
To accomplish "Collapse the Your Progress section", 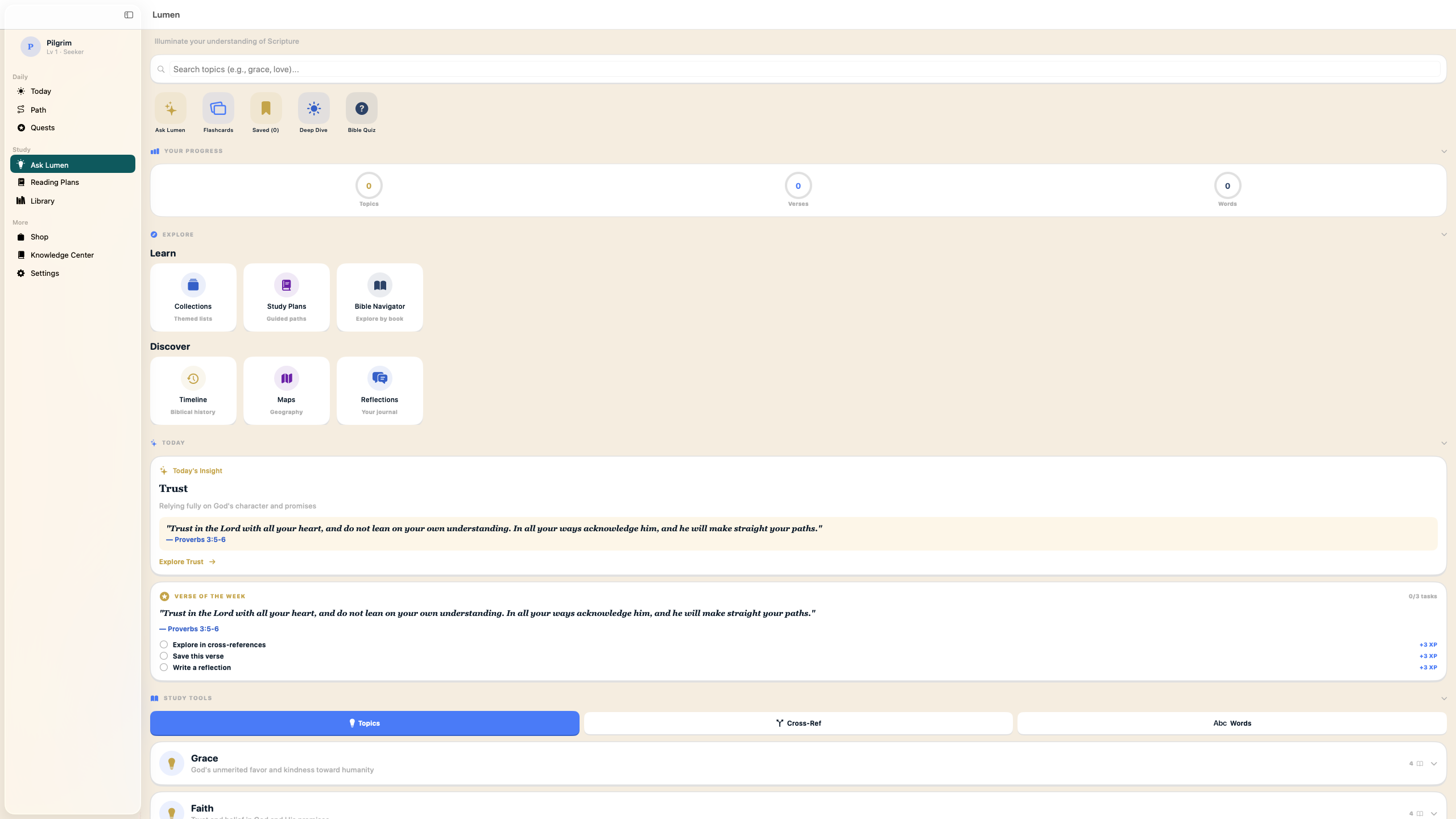I will pyautogui.click(x=1443, y=151).
